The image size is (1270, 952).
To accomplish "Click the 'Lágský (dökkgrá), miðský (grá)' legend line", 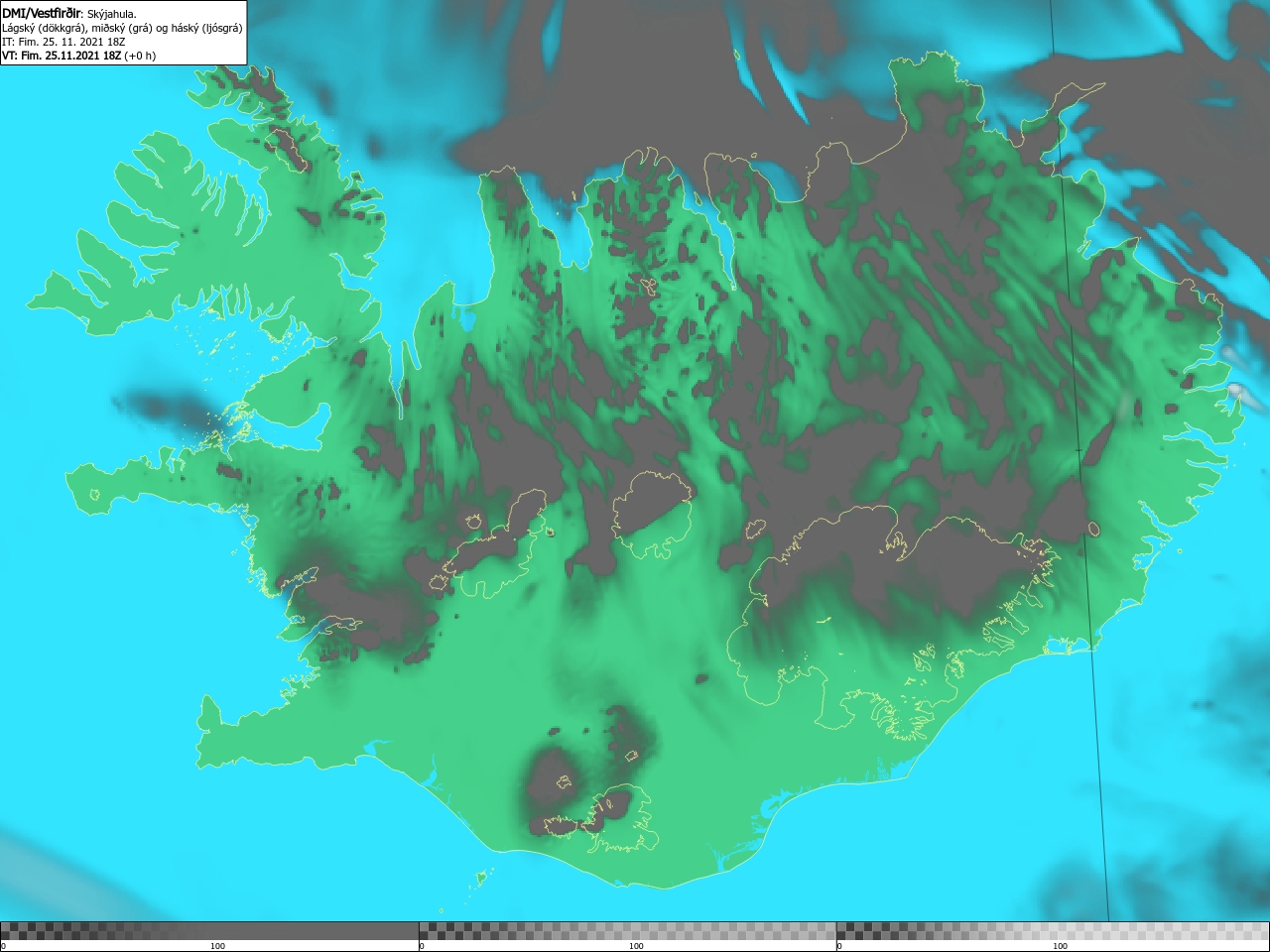I will (x=122, y=28).
